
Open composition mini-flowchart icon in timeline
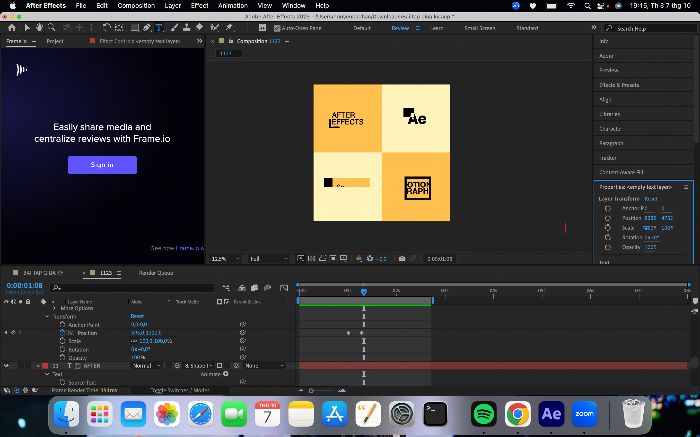point(226,288)
